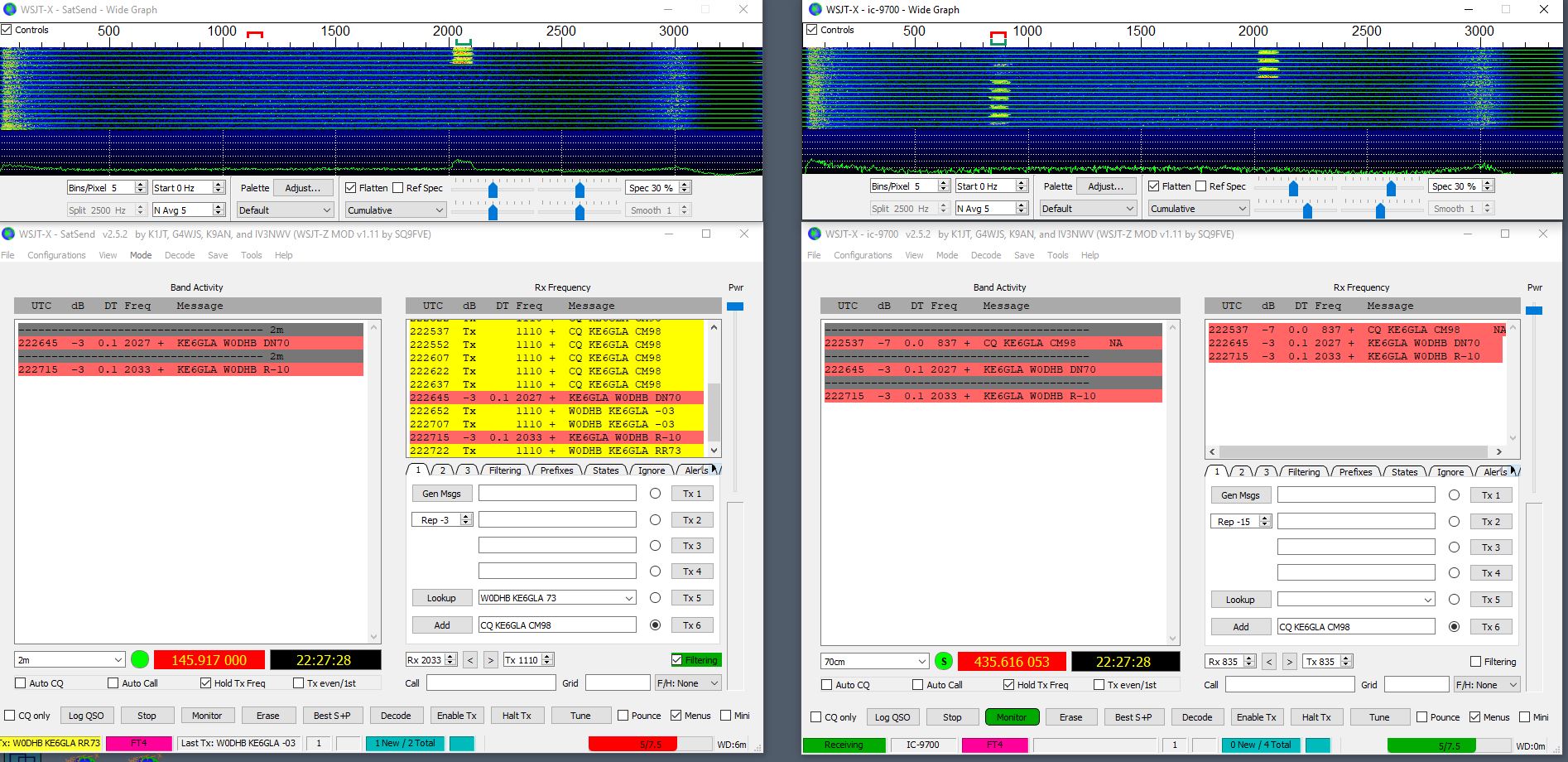
Task: Click WSJT-X globe icon in SatSend Wide Graph title
Action: 9,9
